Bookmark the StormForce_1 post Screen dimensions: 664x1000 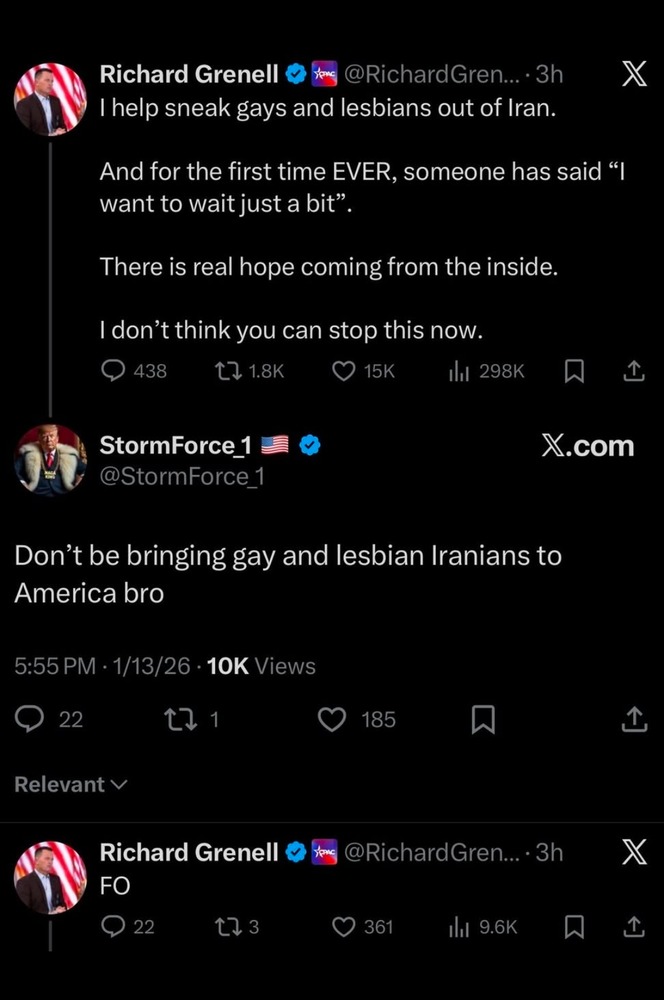point(483,719)
